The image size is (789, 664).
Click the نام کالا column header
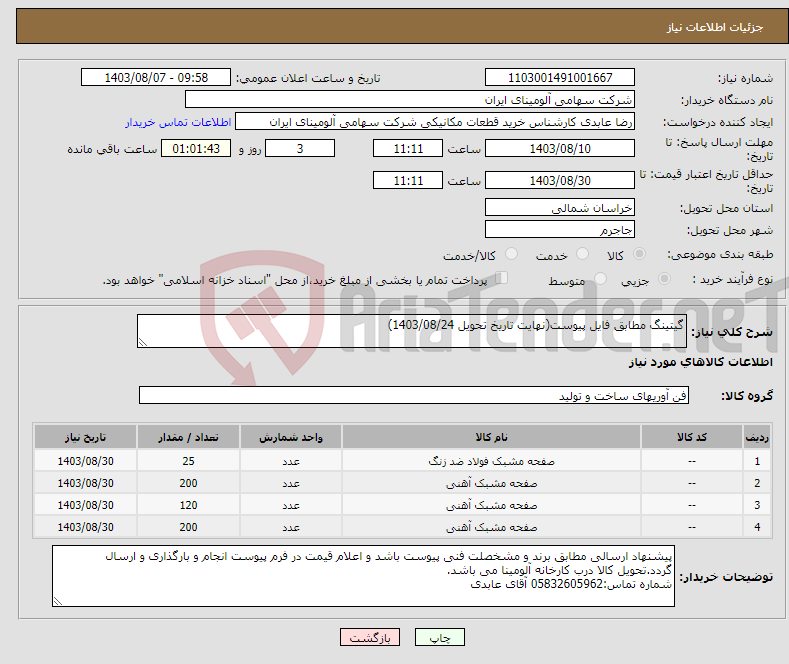(491, 437)
